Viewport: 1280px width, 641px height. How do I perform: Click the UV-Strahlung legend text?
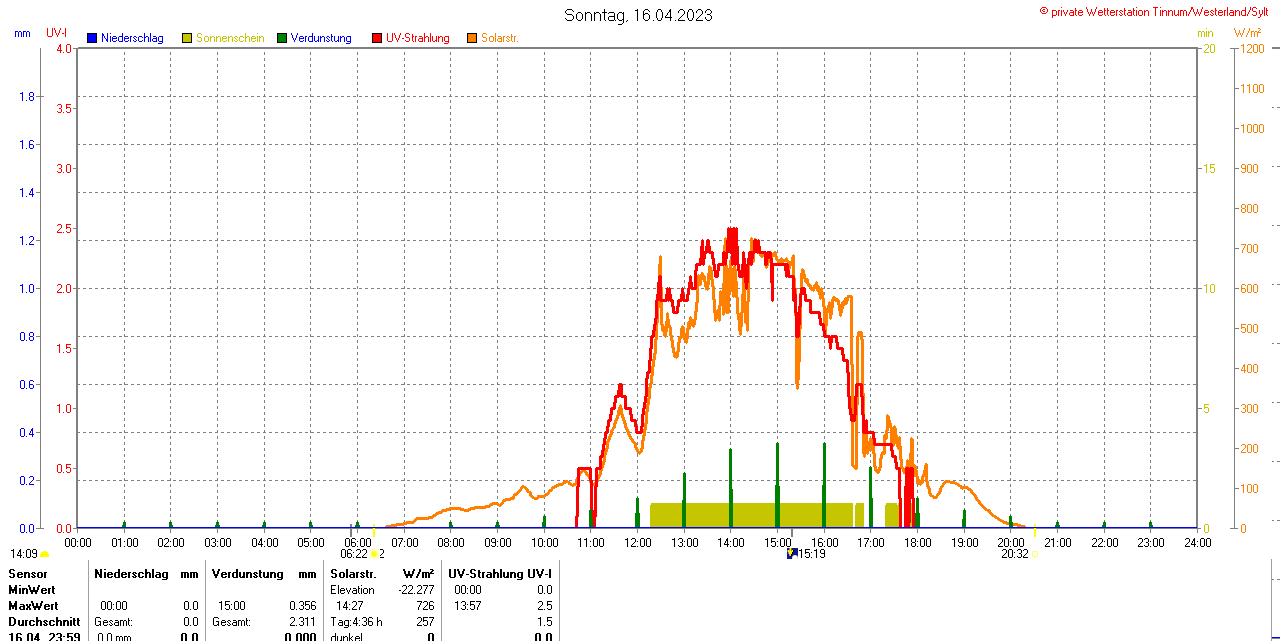pos(417,38)
